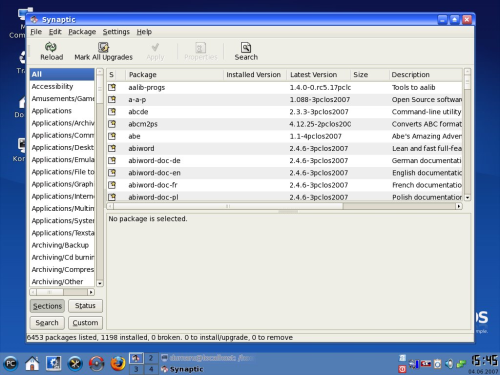Open the Home folder taskbar icon
This screenshot has width=500, height=375.
[32, 363]
